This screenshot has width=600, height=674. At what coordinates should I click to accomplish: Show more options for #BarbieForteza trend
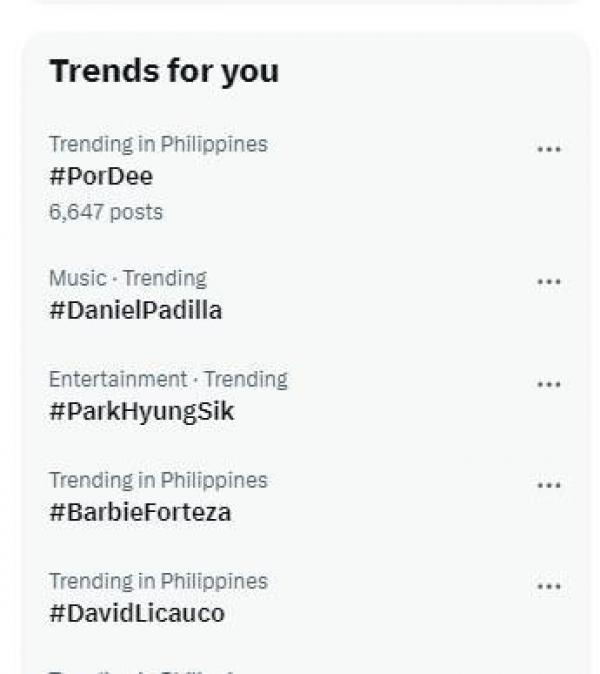click(x=548, y=486)
